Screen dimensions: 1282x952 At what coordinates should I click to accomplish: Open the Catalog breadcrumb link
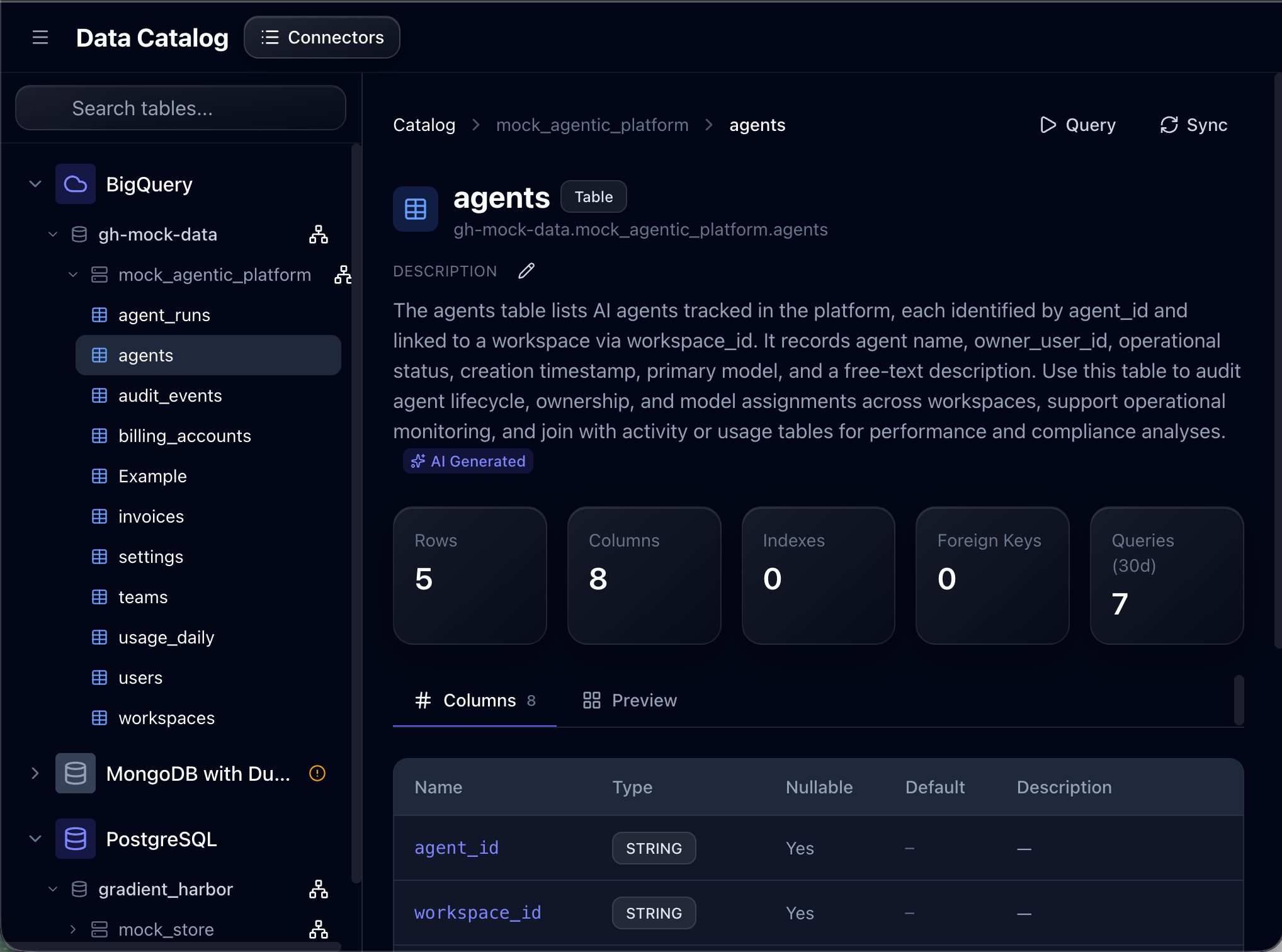[424, 125]
